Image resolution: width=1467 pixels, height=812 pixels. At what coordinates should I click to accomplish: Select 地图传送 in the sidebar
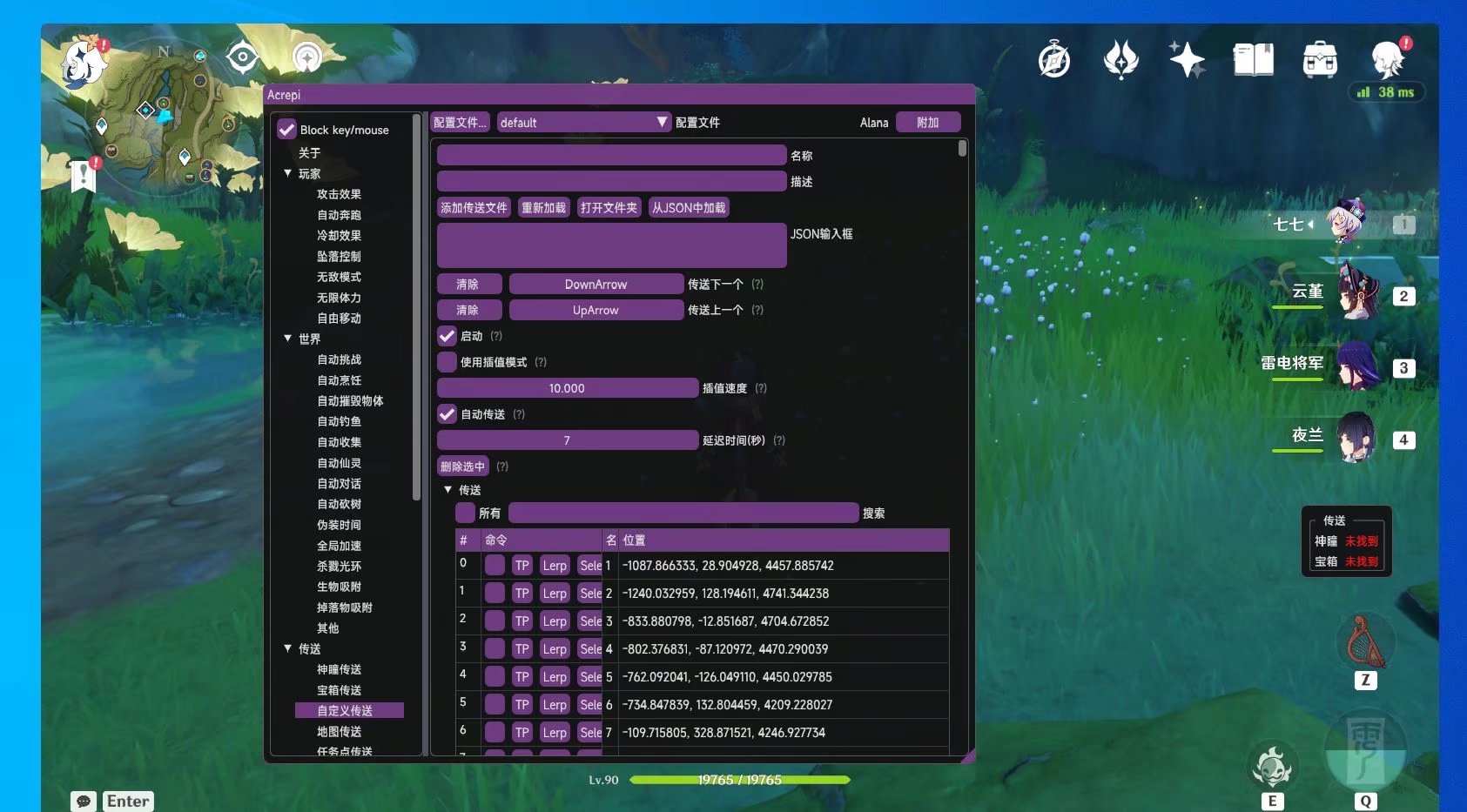[x=339, y=732]
